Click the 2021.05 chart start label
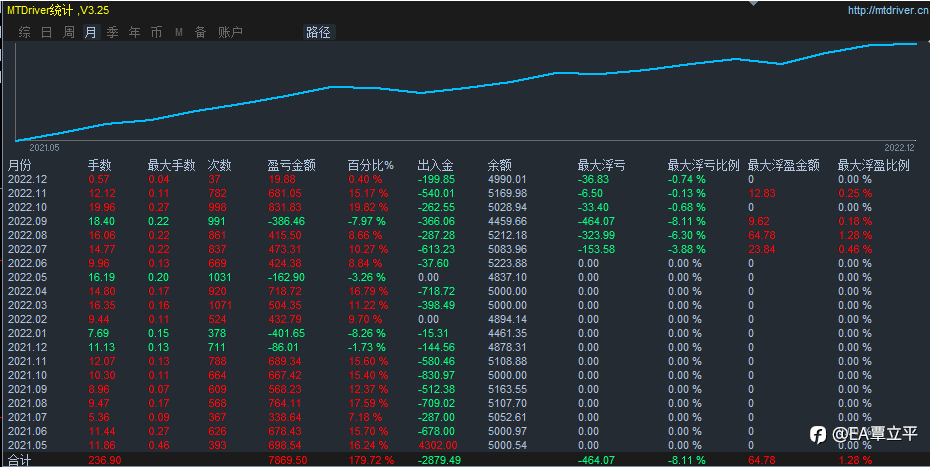This screenshot has height=467, width=930. tap(44, 148)
